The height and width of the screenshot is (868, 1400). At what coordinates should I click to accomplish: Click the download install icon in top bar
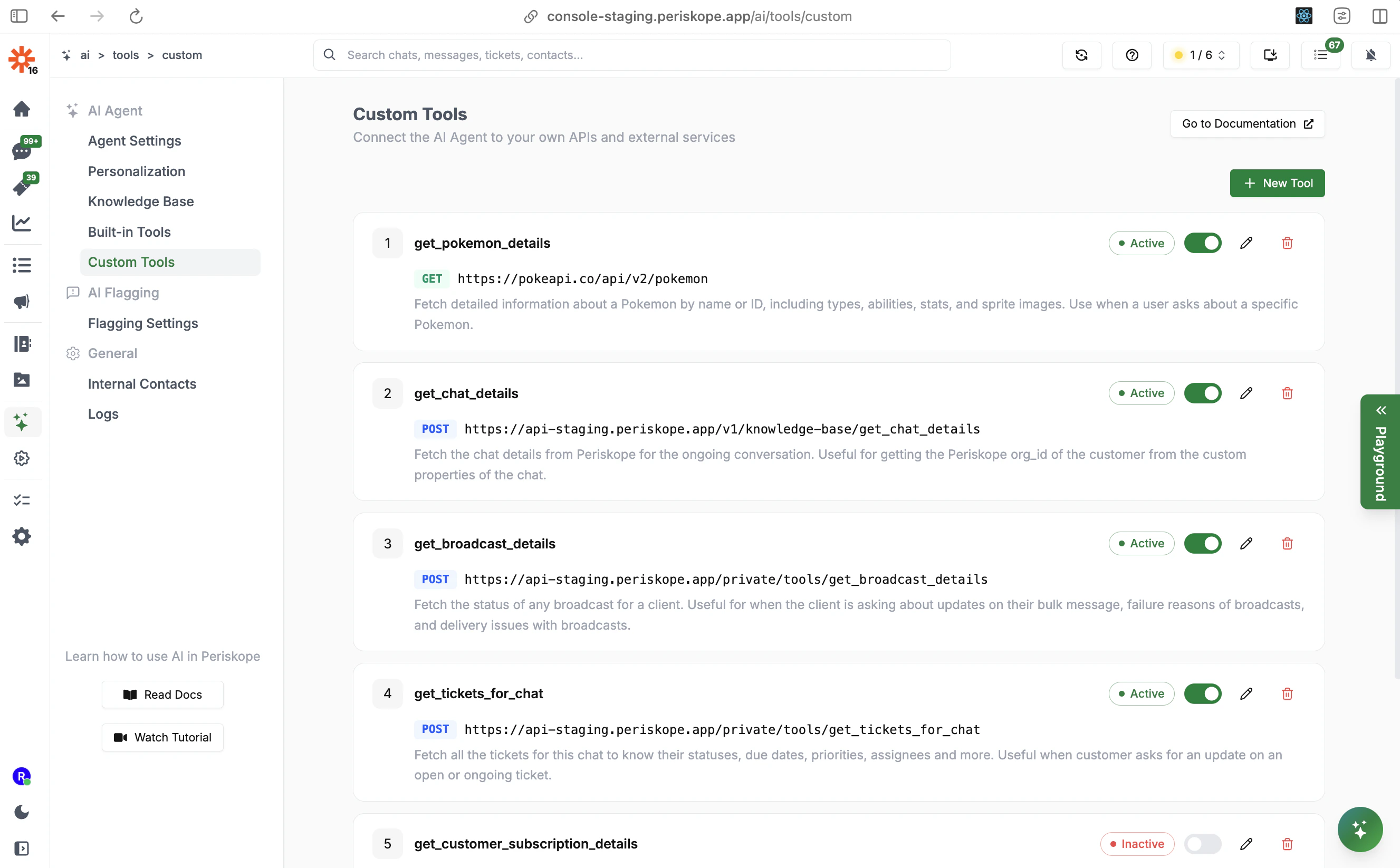pos(1270,55)
